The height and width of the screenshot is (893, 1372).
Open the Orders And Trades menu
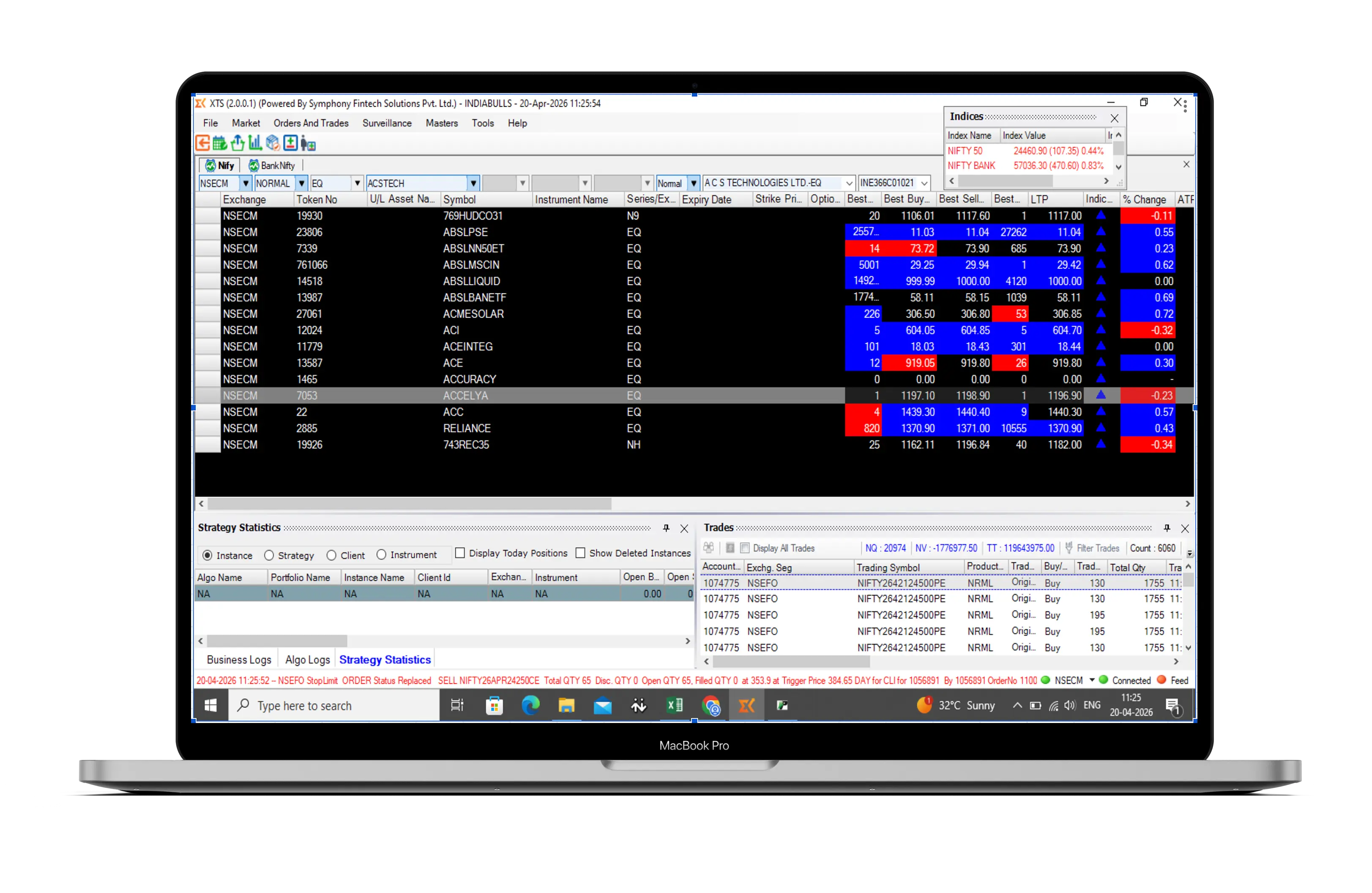[311, 123]
